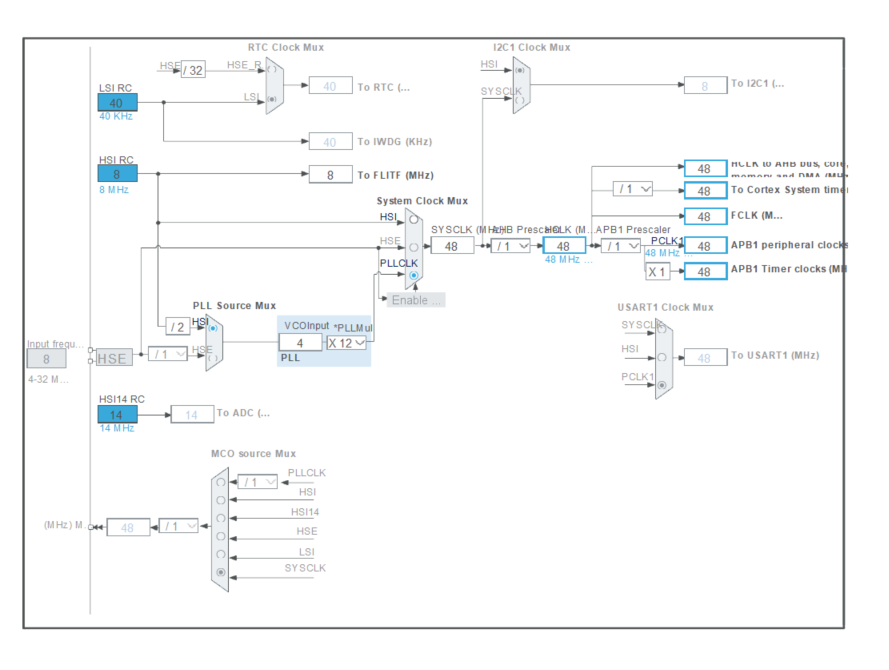Image resolution: width=889 pixels, height=670 pixels.
Task: Click the To Cortex System timer 48 field
Action: (x=705, y=190)
